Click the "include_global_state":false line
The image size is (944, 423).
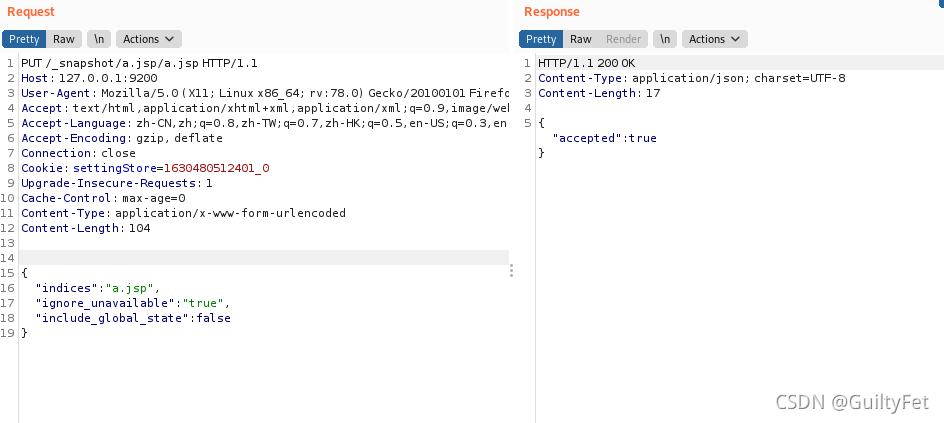click(133, 318)
